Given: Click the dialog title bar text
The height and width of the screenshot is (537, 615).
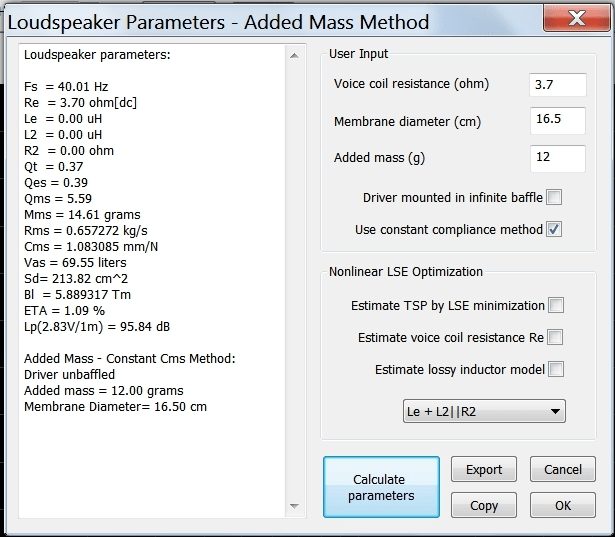Looking at the screenshot, I should [x=218, y=22].
